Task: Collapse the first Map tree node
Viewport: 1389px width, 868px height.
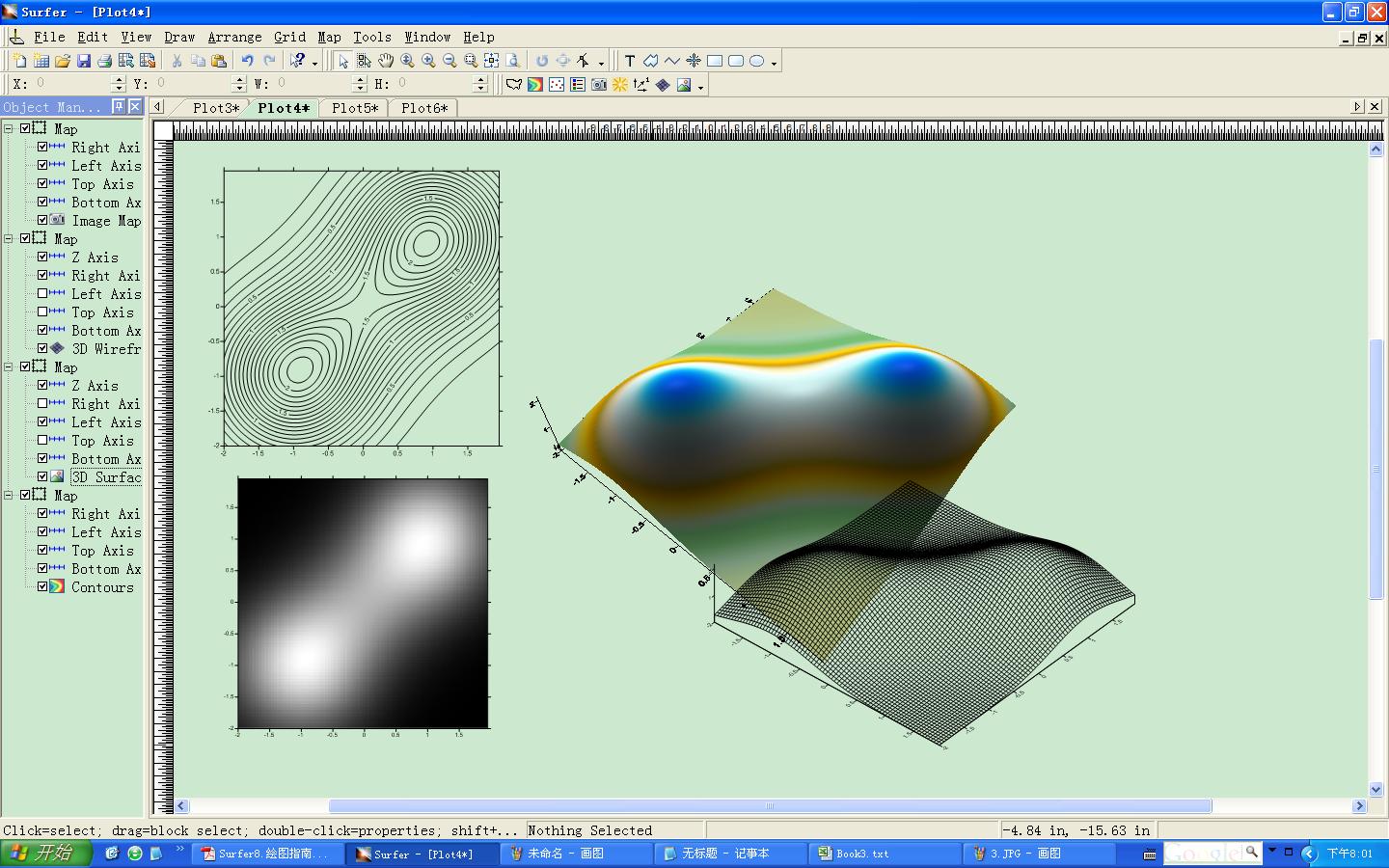Action: 9,128
